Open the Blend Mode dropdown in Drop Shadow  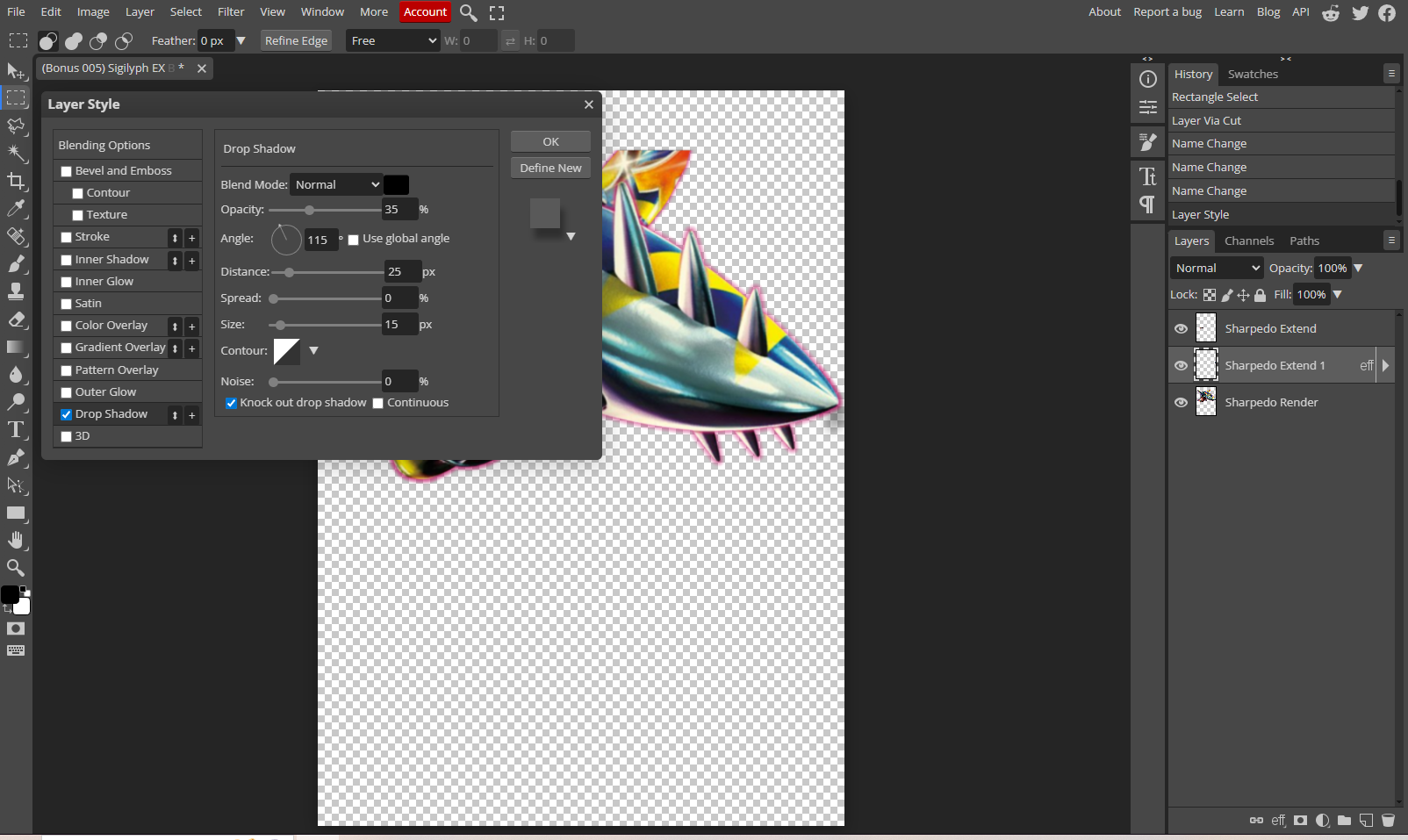[x=336, y=184]
